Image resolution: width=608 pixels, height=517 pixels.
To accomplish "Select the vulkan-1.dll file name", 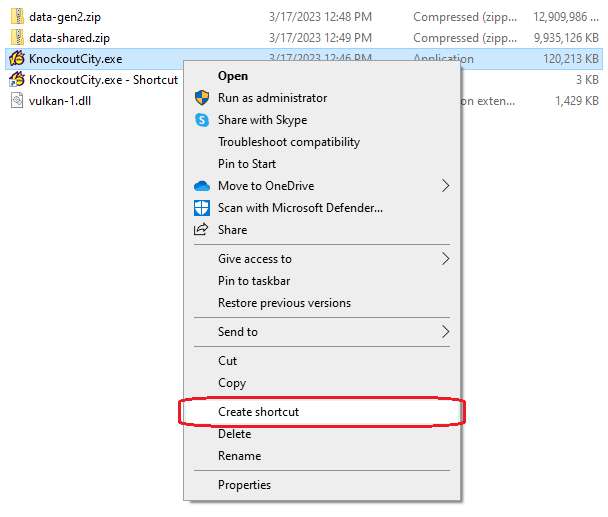I will [x=61, y=101].
